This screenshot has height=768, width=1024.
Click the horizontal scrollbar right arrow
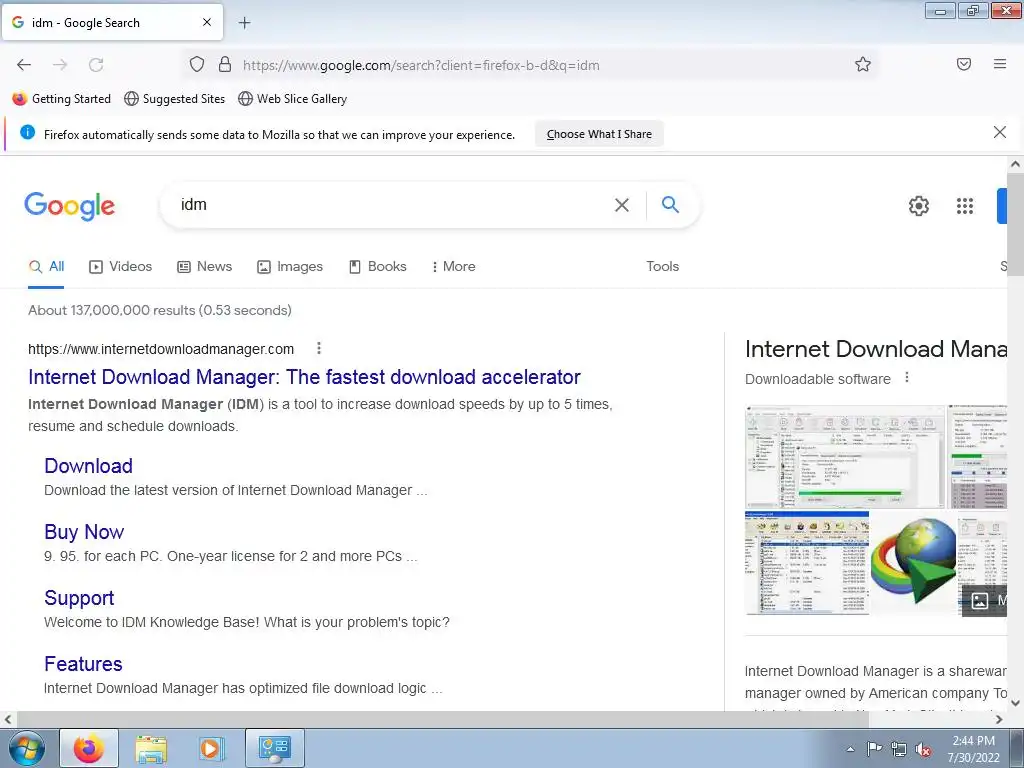coord(999,719)
